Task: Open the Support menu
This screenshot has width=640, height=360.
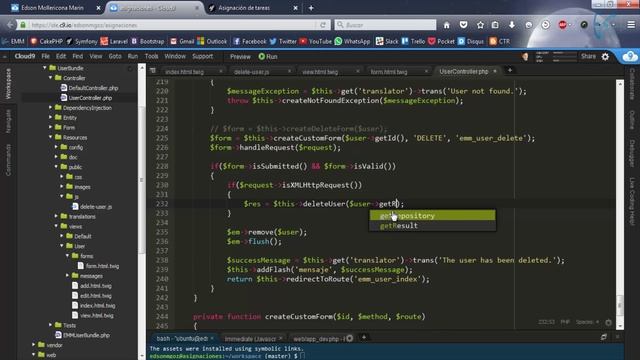Action: click(x=202, y=56)
